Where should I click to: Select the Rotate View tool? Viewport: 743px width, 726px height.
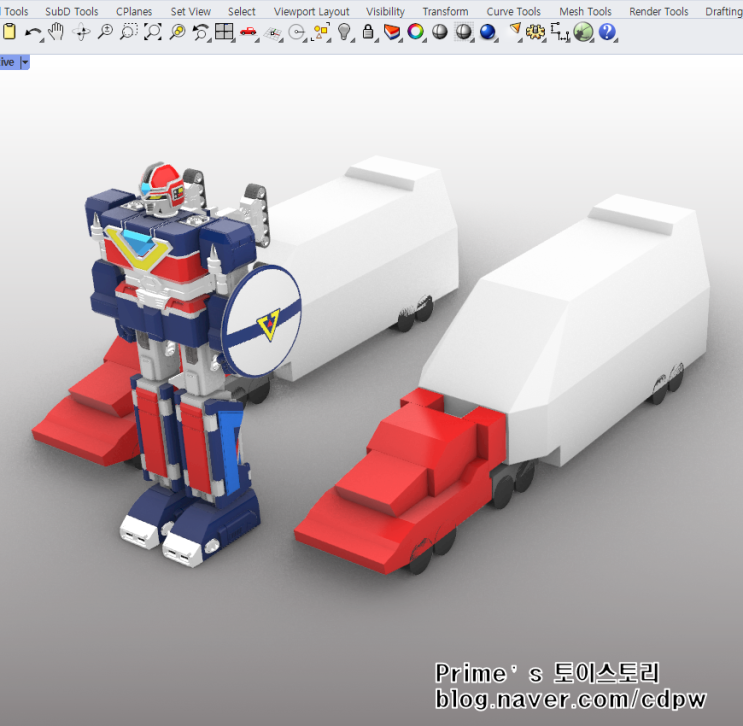(x=81, y=32)
